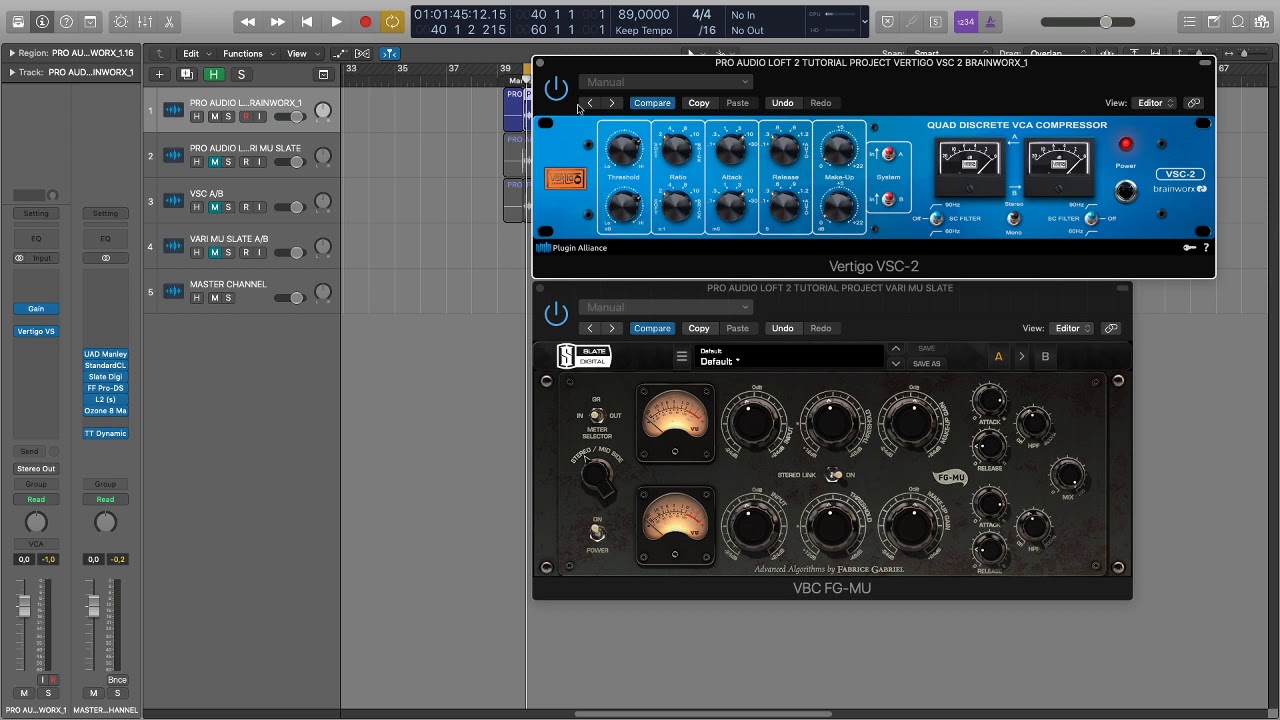
Task: Start playback with the Play button
Action: point(336,22)
